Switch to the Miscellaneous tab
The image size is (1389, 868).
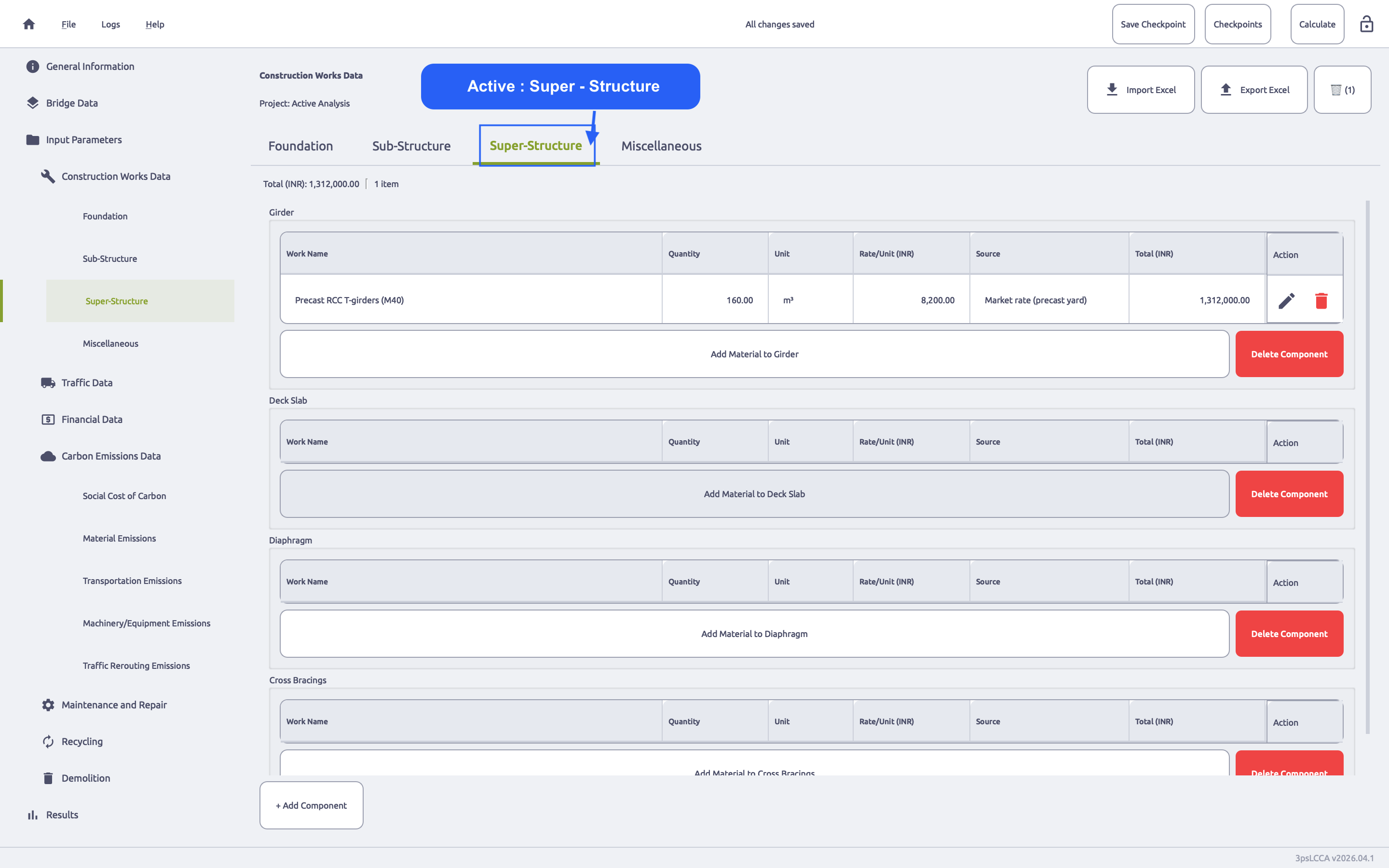[661, 146]
